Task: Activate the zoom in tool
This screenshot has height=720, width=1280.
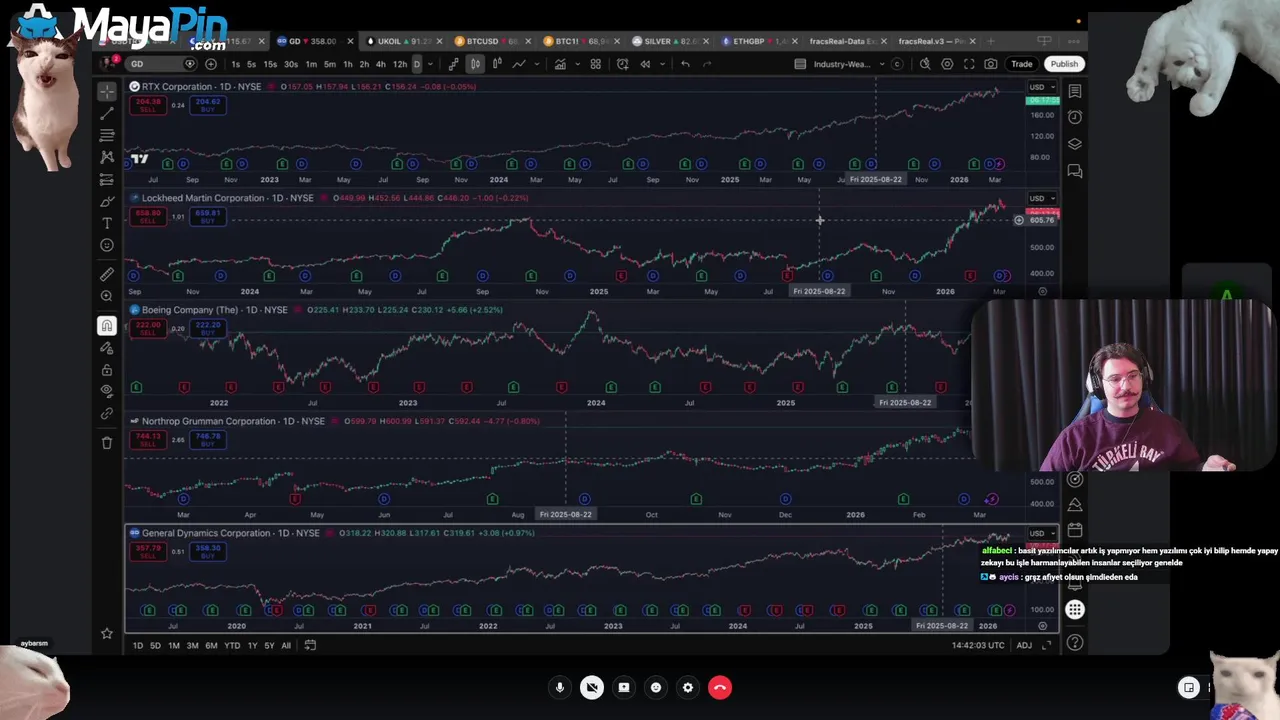Action: [x=107, y=296]
